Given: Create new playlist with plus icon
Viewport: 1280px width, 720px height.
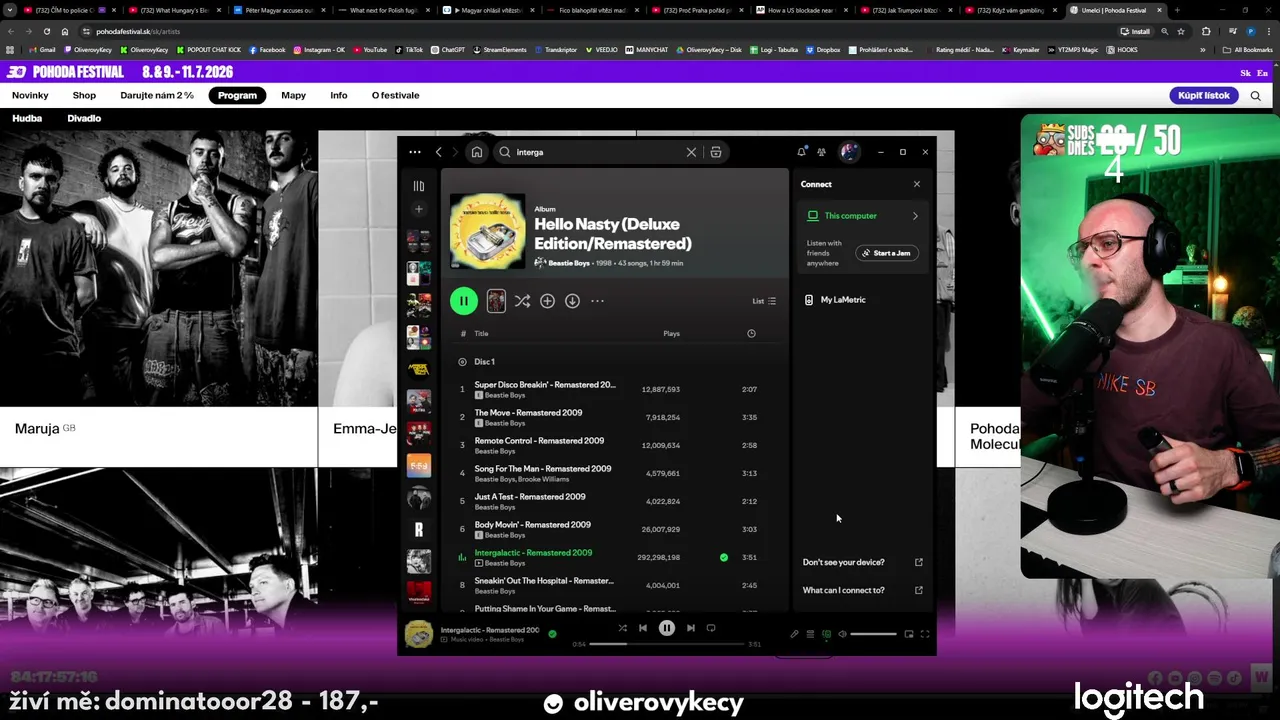Looking at the screenshot, I should pos(419,209).
